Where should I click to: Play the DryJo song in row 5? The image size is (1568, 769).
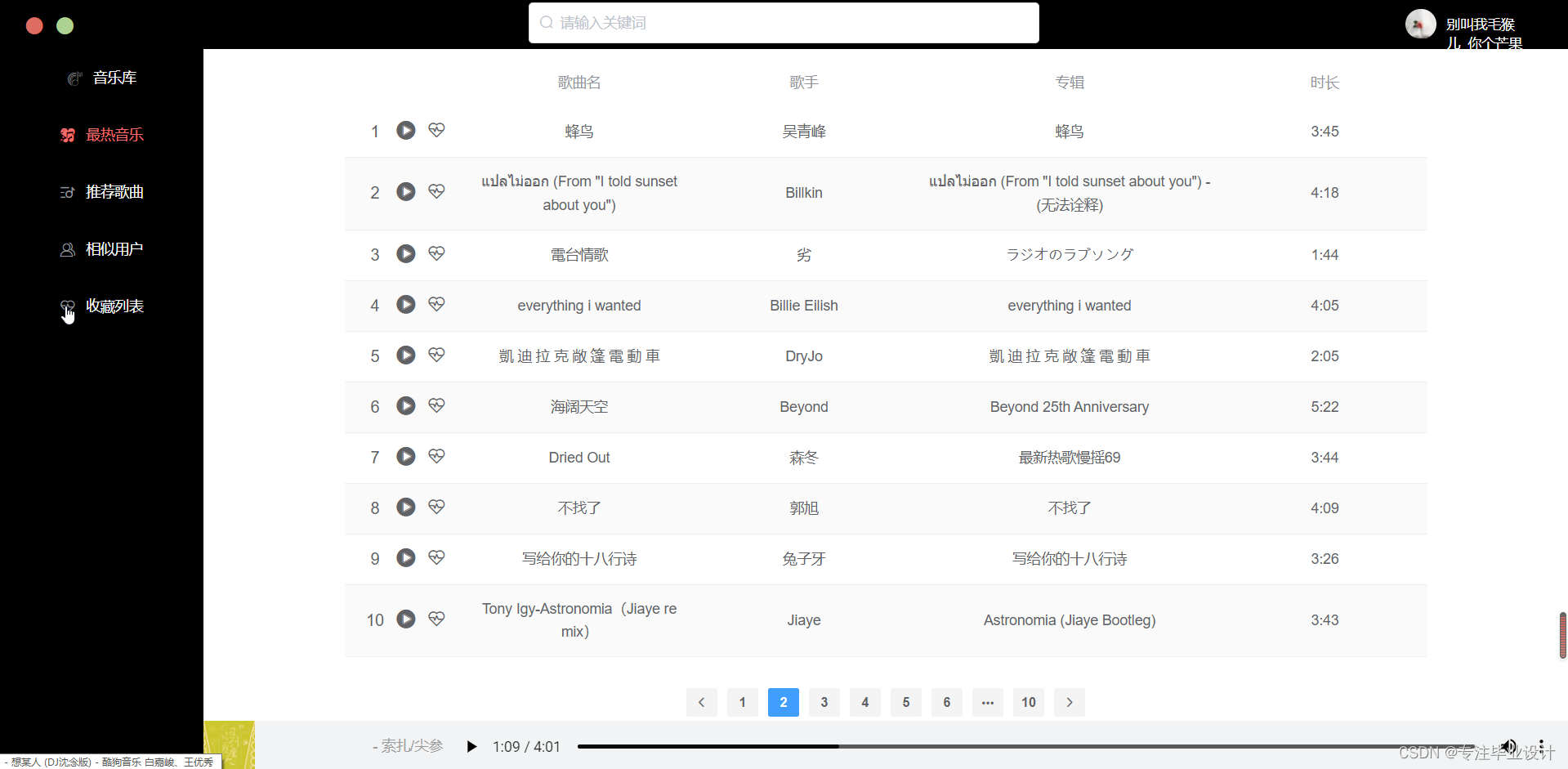click(406, 355)
